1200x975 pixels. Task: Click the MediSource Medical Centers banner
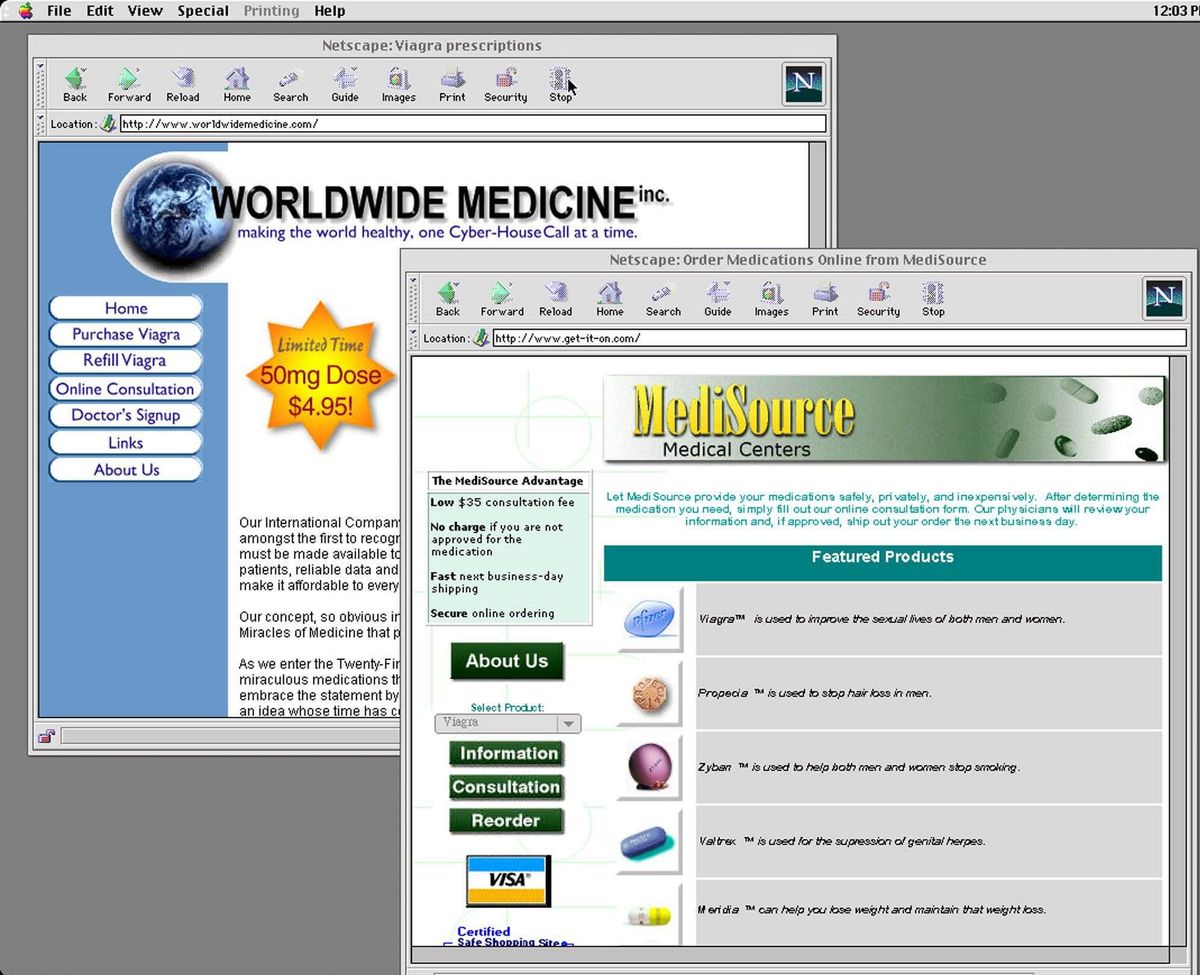(x=885, y=418)
